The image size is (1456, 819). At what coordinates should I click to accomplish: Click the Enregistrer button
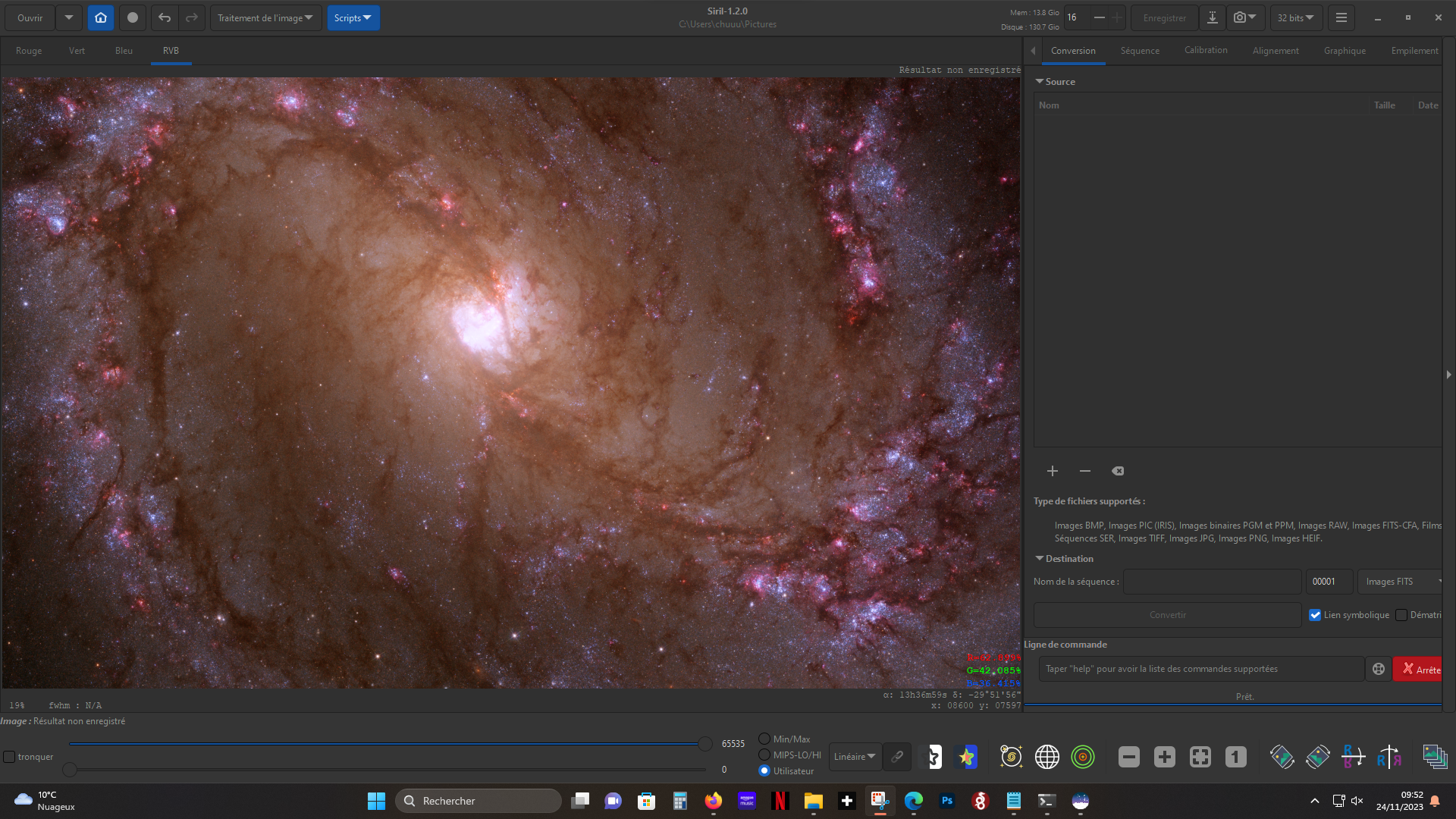pyautogui.click(x=1165, y=17)
